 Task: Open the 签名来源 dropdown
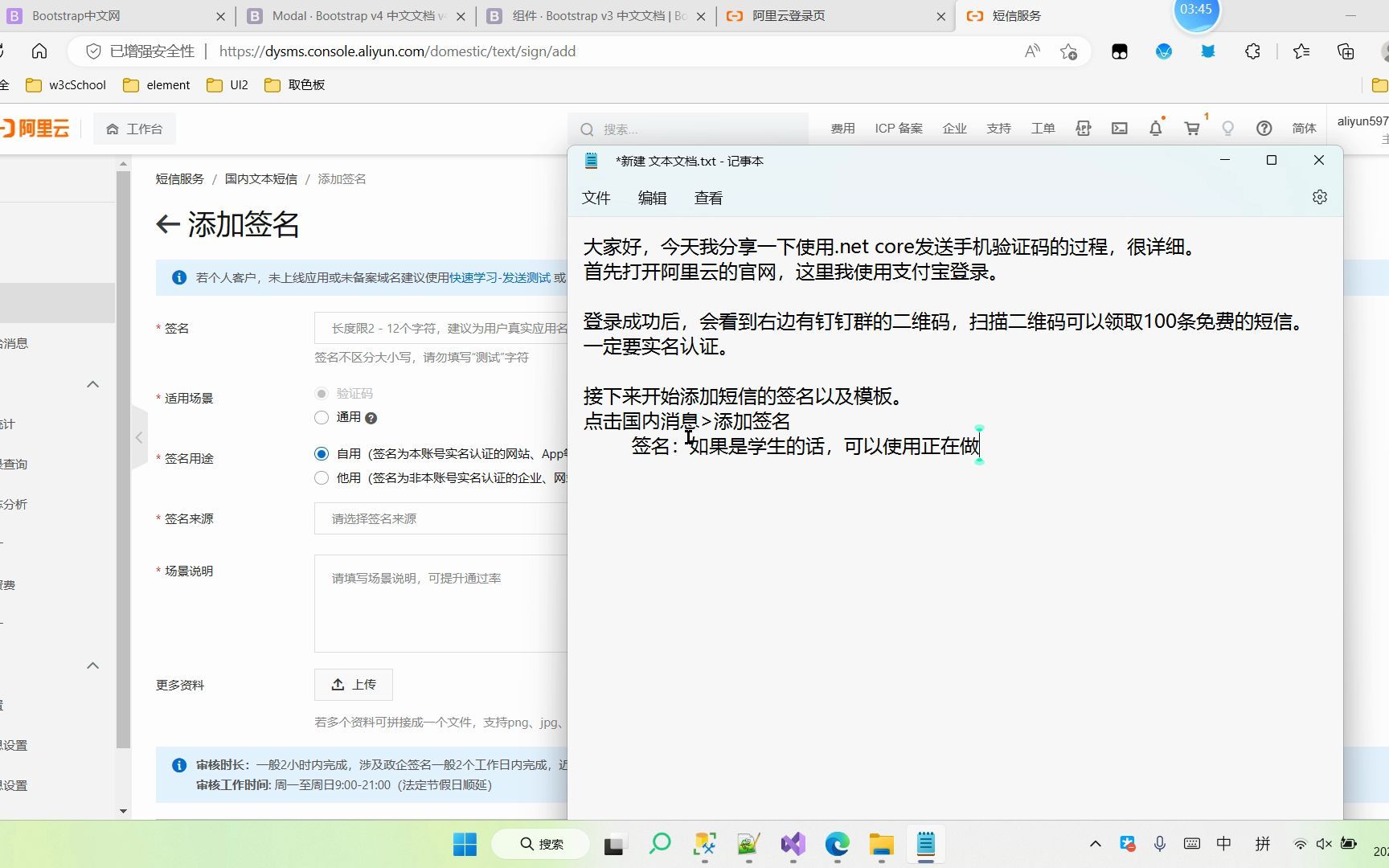[440, 518]
